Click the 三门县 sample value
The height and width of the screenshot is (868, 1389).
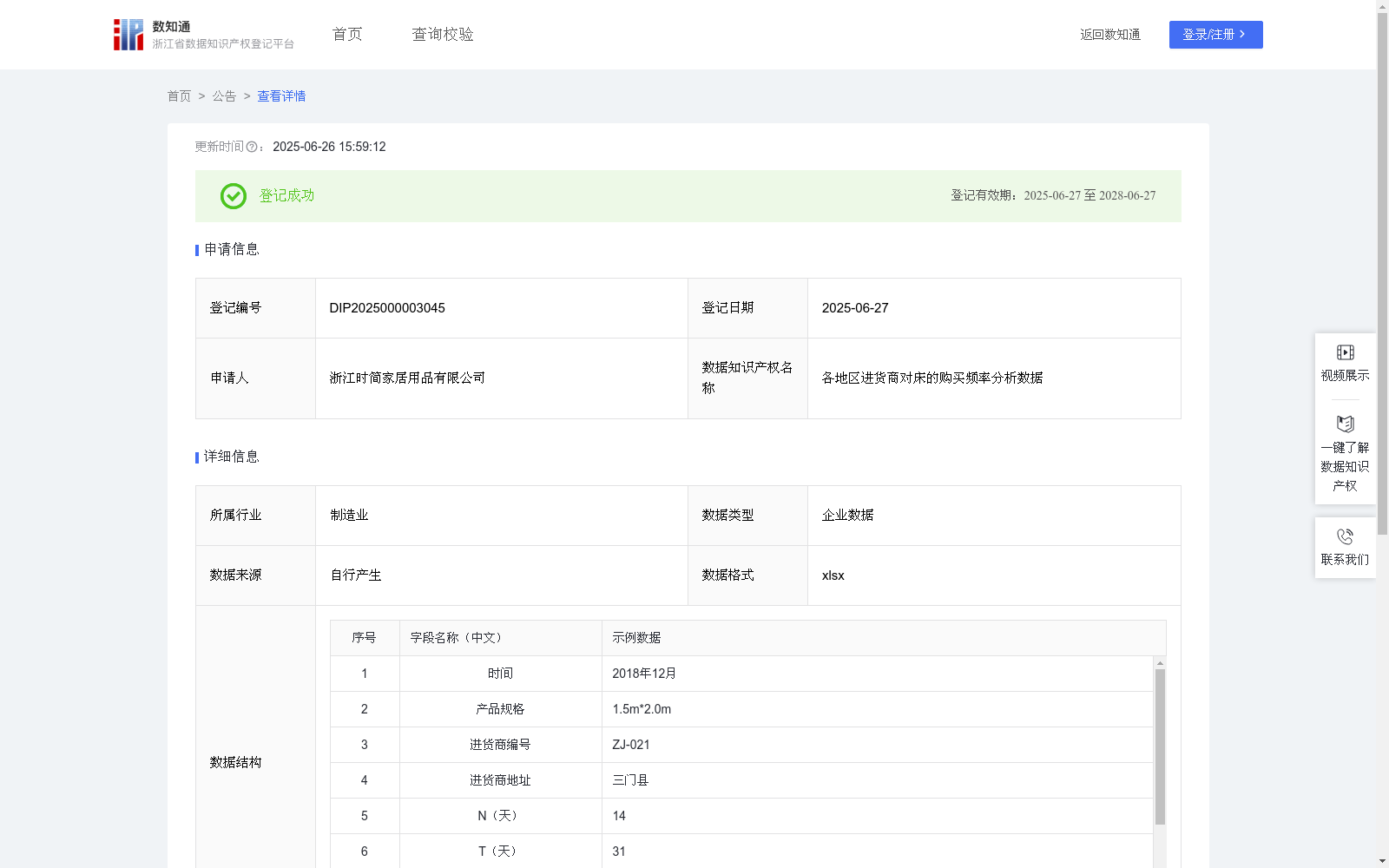pos(630,780)
